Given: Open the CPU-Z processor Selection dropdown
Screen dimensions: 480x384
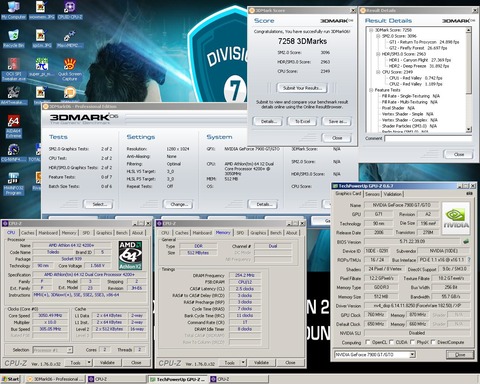Looking at the screenshot, I should point(70,350).
